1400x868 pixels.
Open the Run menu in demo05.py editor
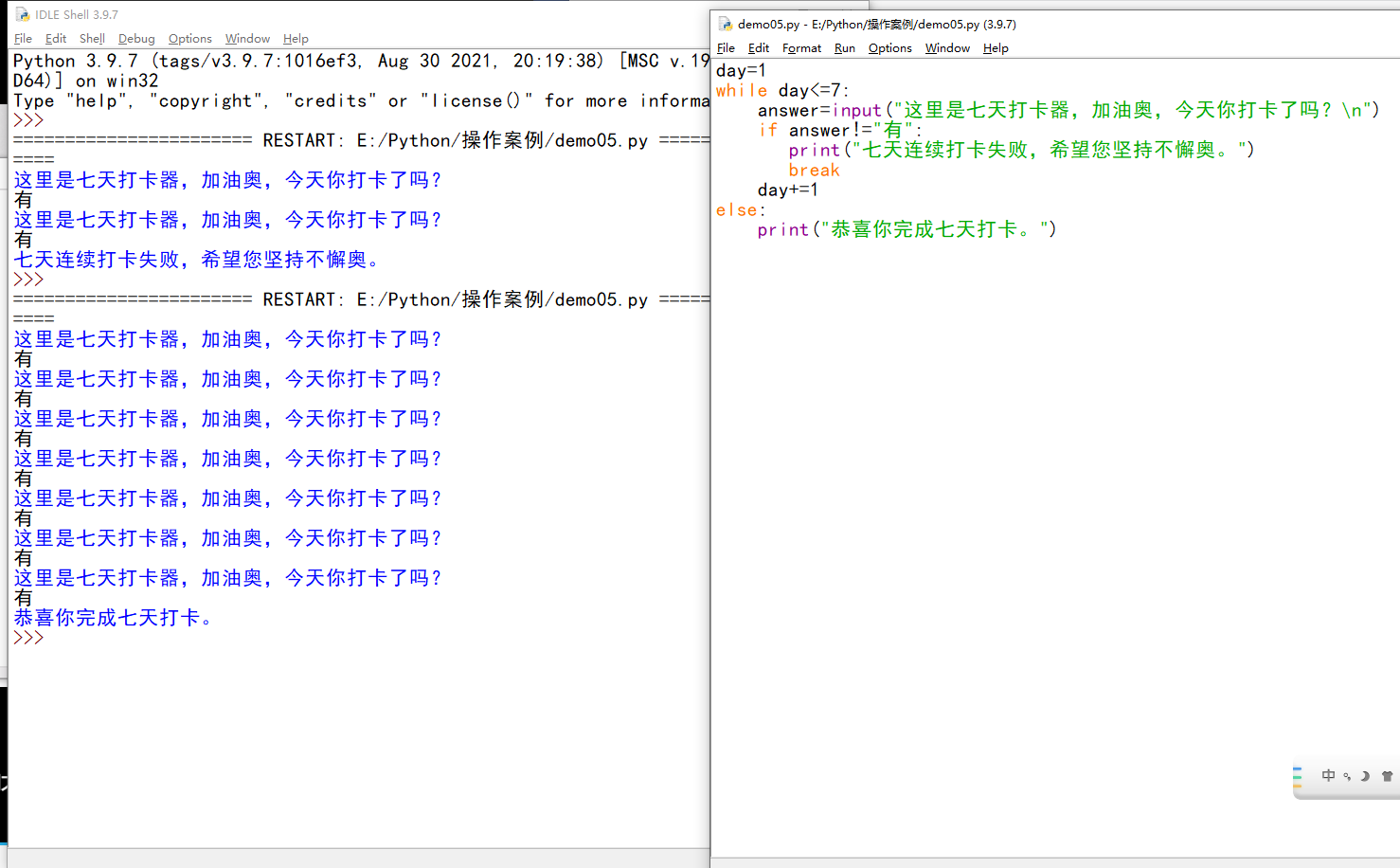[845, 48]
